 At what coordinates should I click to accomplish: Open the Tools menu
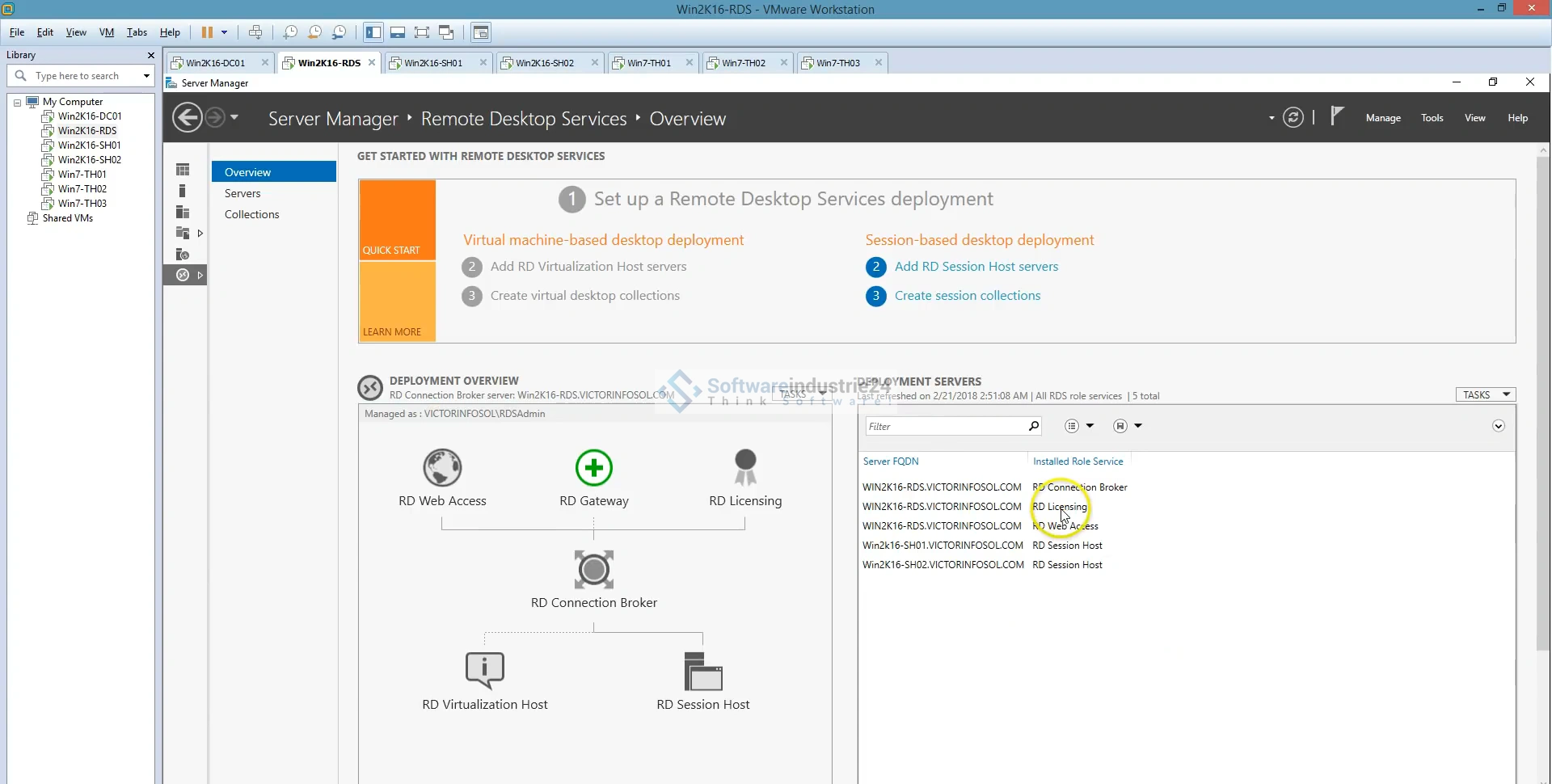(x=1432, y=118)
